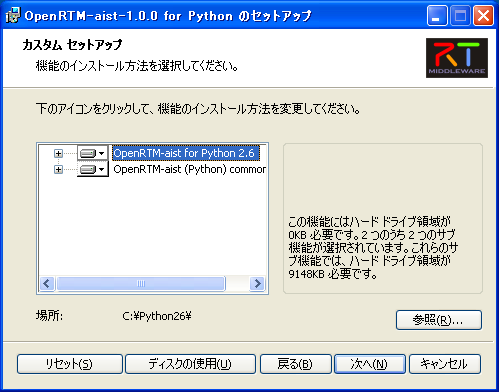
Task: Click the 参照(R)... browse button
Action: tap(439, 320)
